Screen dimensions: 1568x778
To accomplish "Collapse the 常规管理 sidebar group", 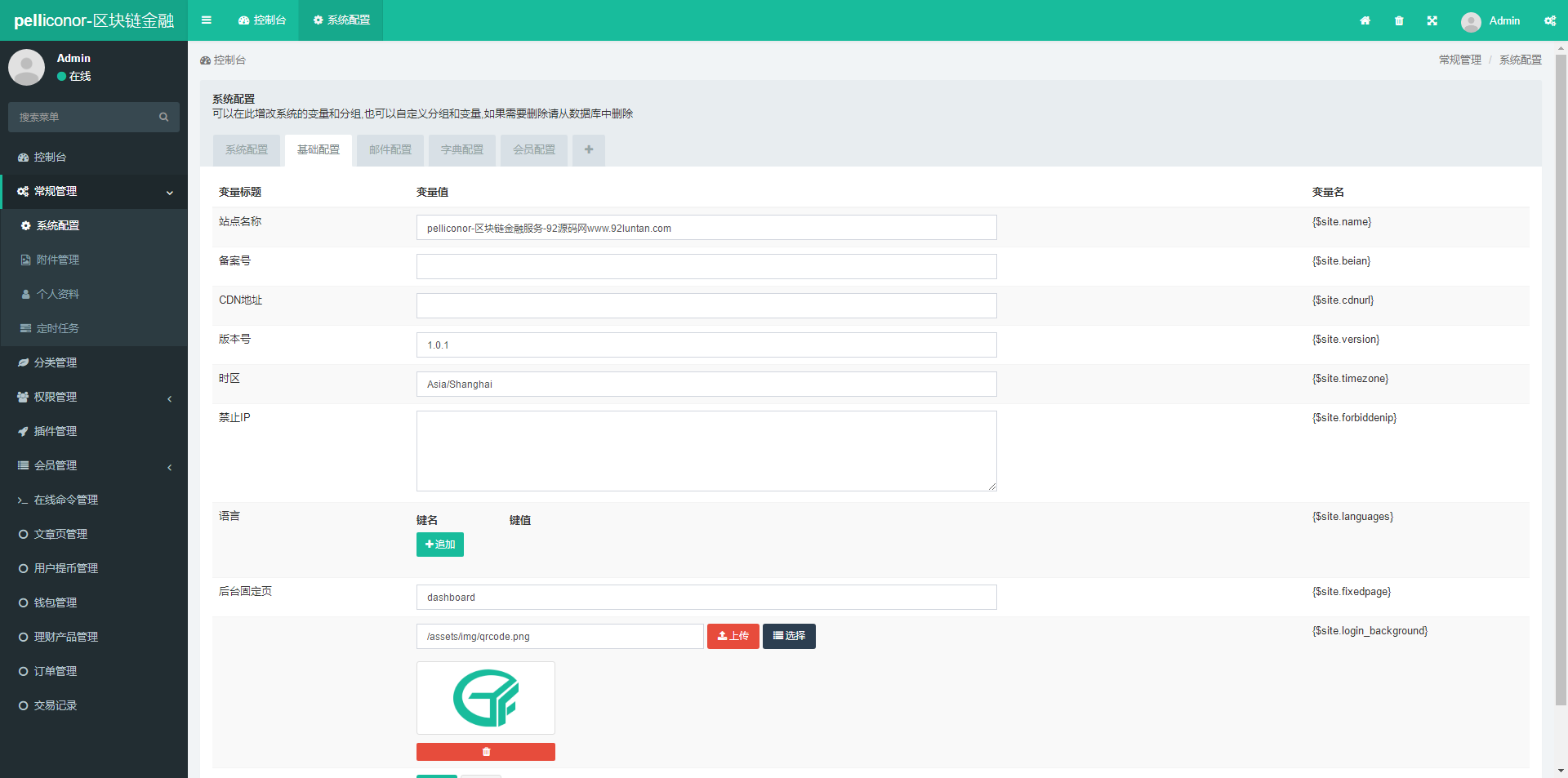I will point(94,191).
